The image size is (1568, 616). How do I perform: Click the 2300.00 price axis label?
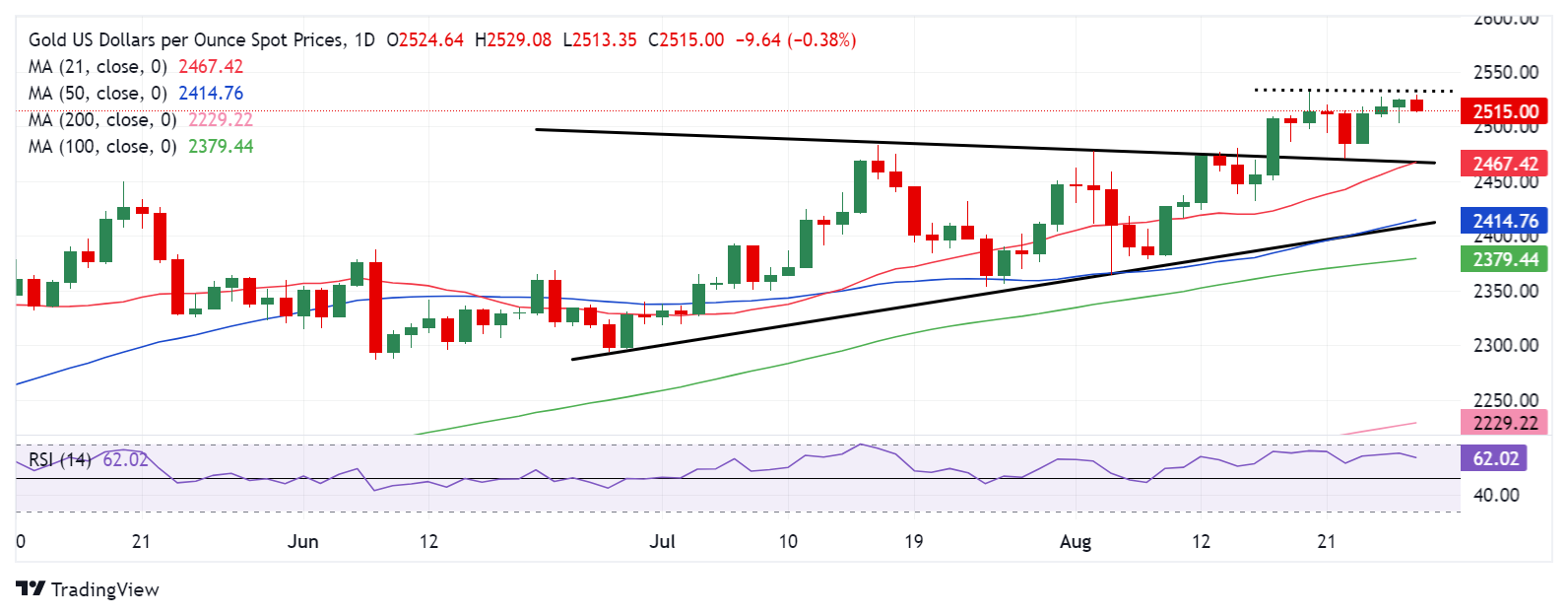[x=1505, y=346]
